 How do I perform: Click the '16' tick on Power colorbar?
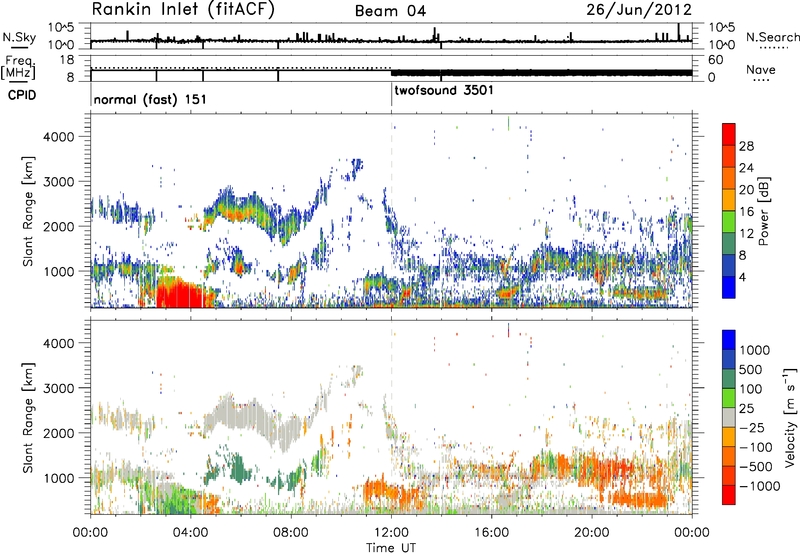click(x=746, y=212)
